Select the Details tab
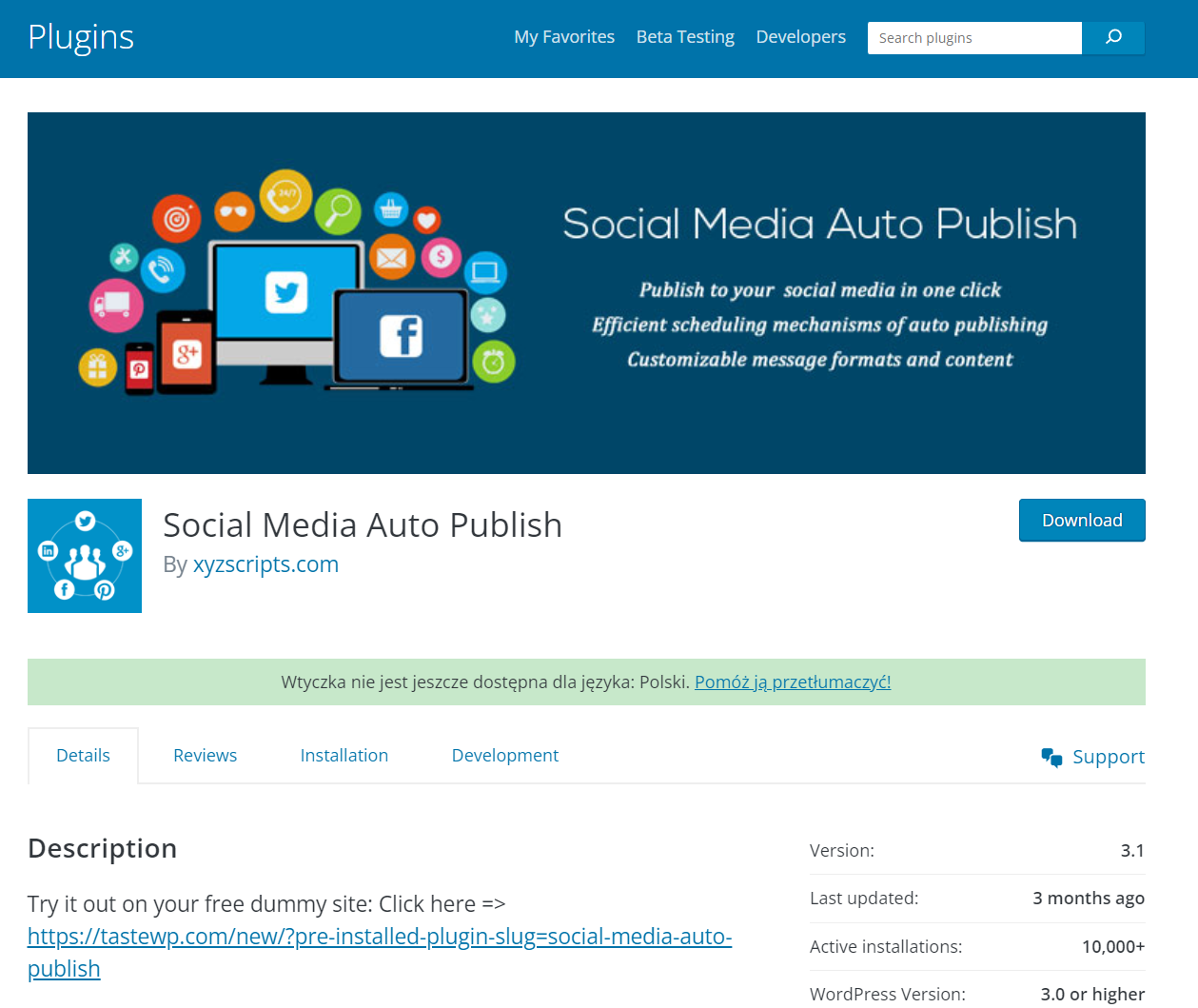Image resolution: width=1198 pixels, height=1008 pixels. 83,756
